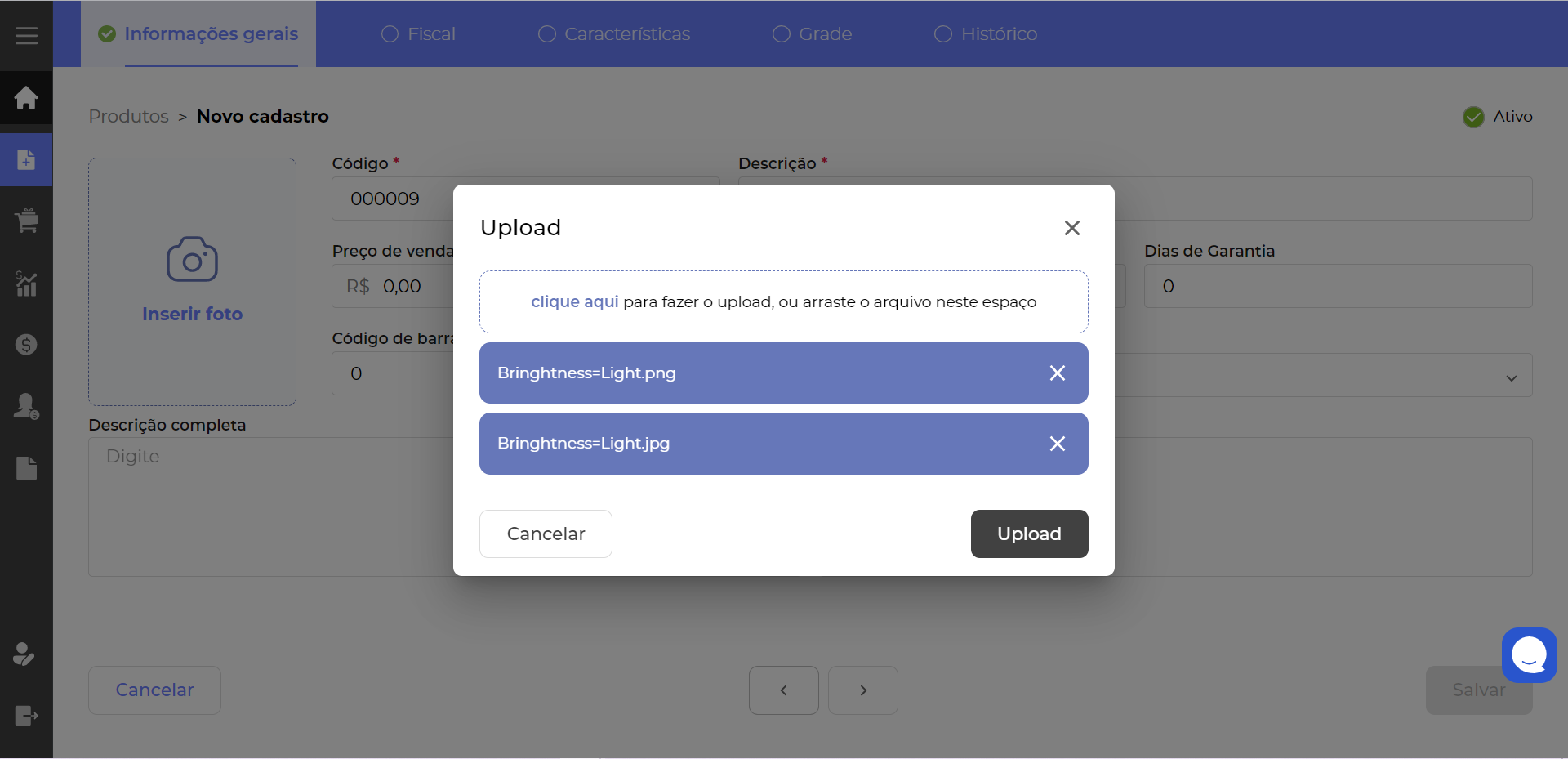This screenshot has width=1568, height=759.
Task: Go to previous step with left chevron
Action: (x=783, y=690)
